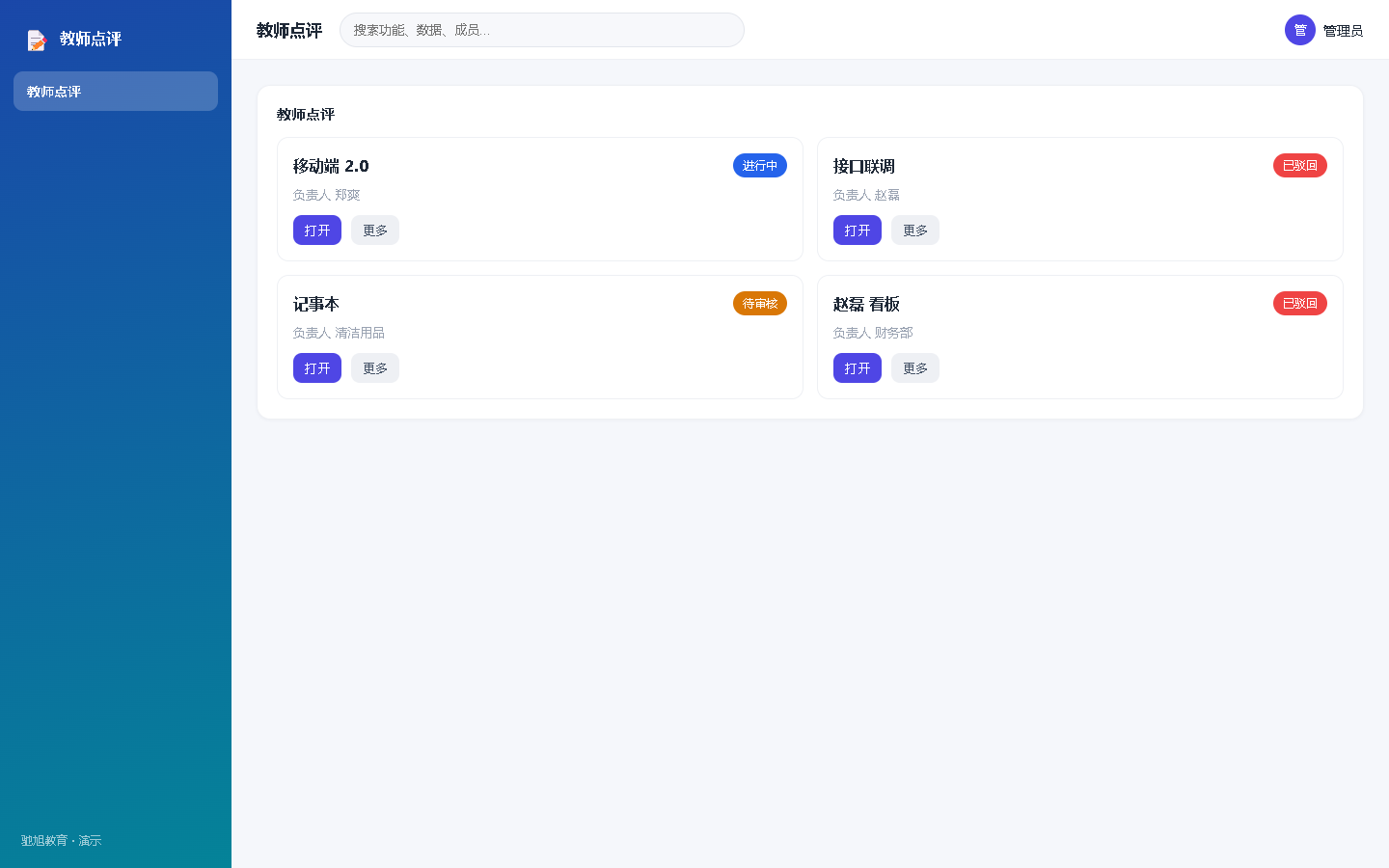Show more options for 接口联调
The image size is (1389, 868).
(x=915, y=231)
